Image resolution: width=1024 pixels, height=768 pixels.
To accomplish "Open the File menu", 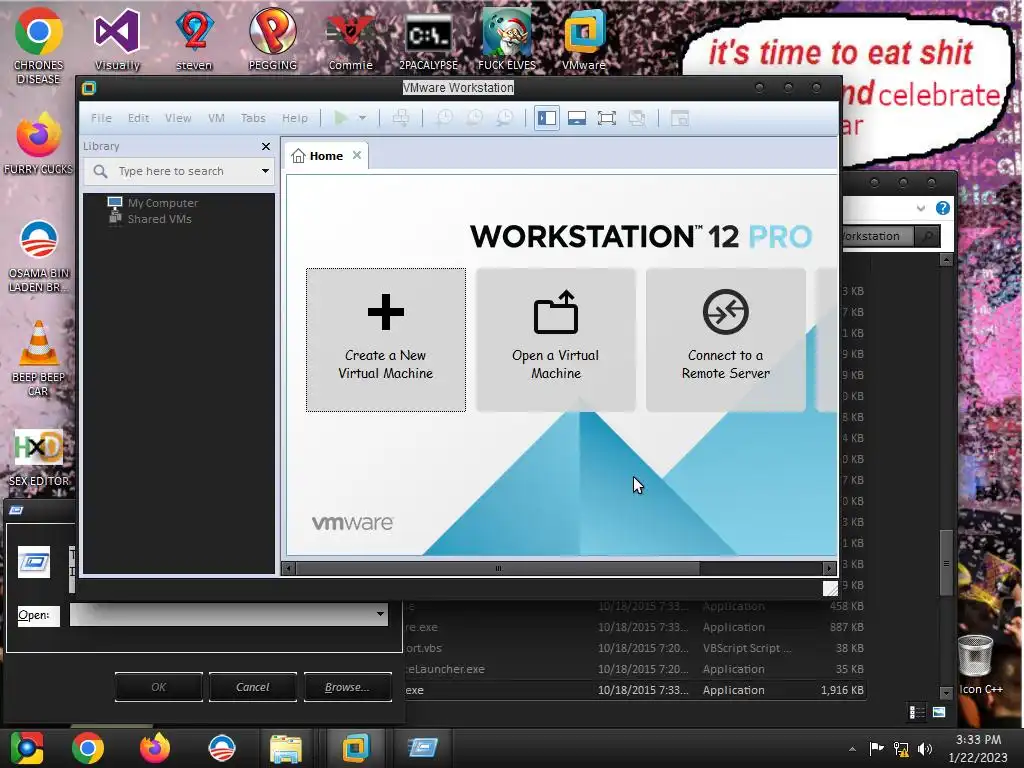I will (101, 118).
